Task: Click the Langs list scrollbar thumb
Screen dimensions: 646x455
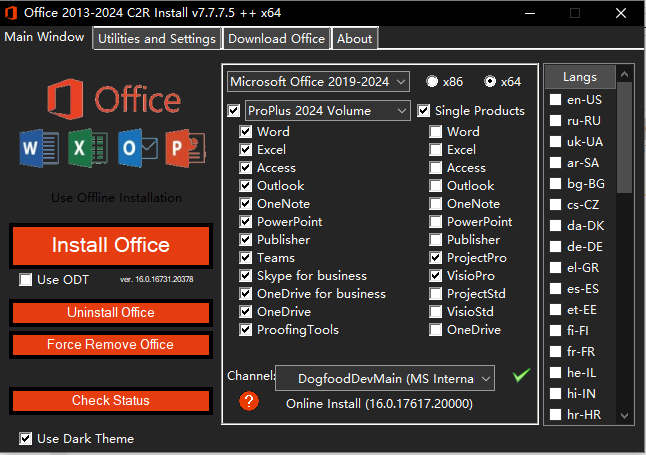Action: coord(625,137)
